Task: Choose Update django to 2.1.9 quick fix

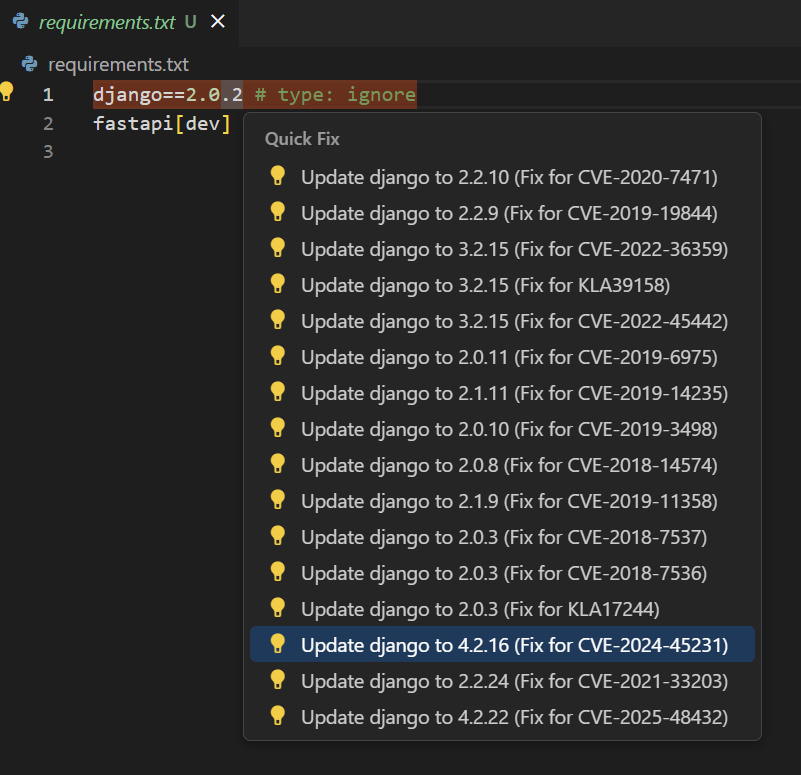Action: [502, 501]
